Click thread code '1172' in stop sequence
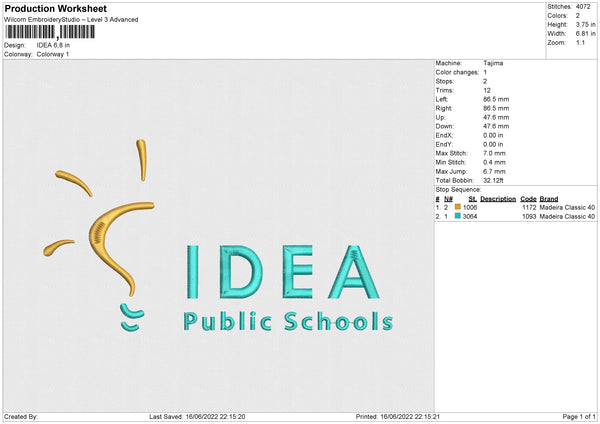 coord(529,207)
